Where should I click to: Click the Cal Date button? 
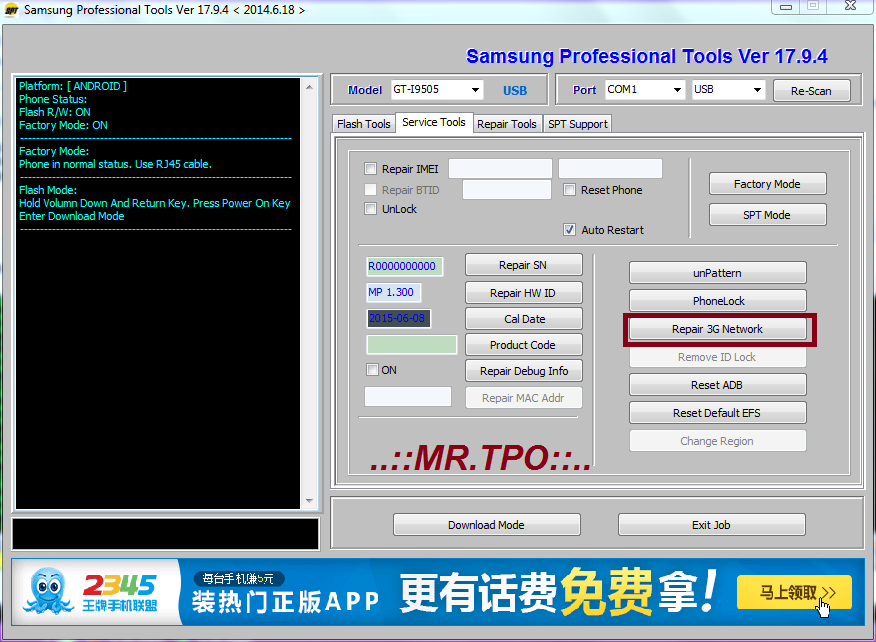[x=523, y=318]
